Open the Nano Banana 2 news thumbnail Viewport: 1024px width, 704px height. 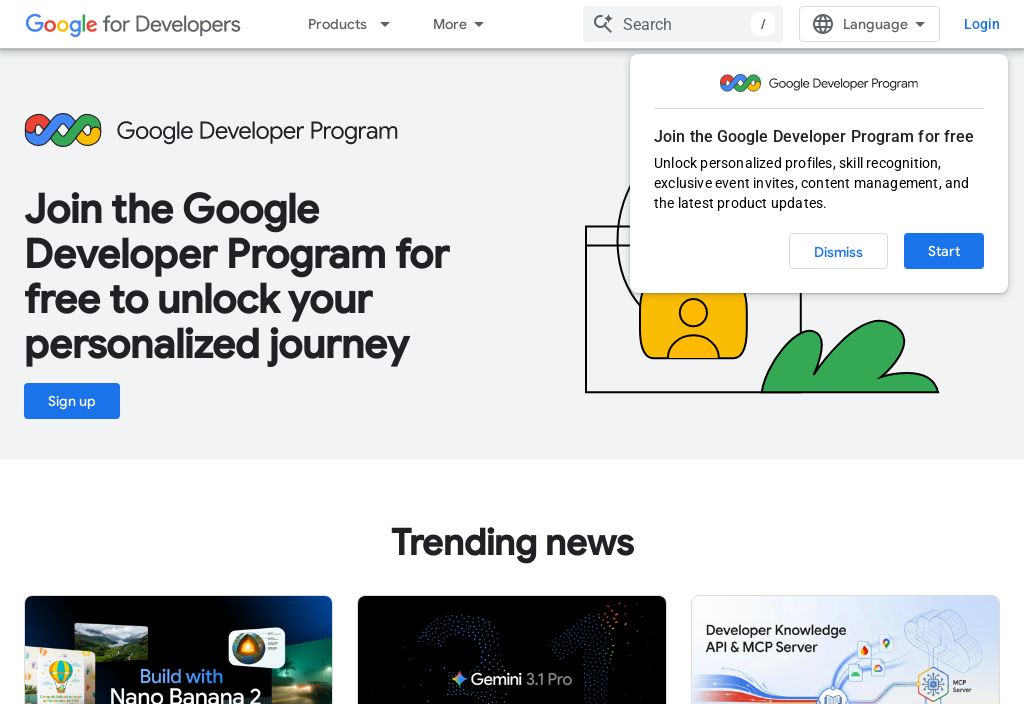(178, 650)
